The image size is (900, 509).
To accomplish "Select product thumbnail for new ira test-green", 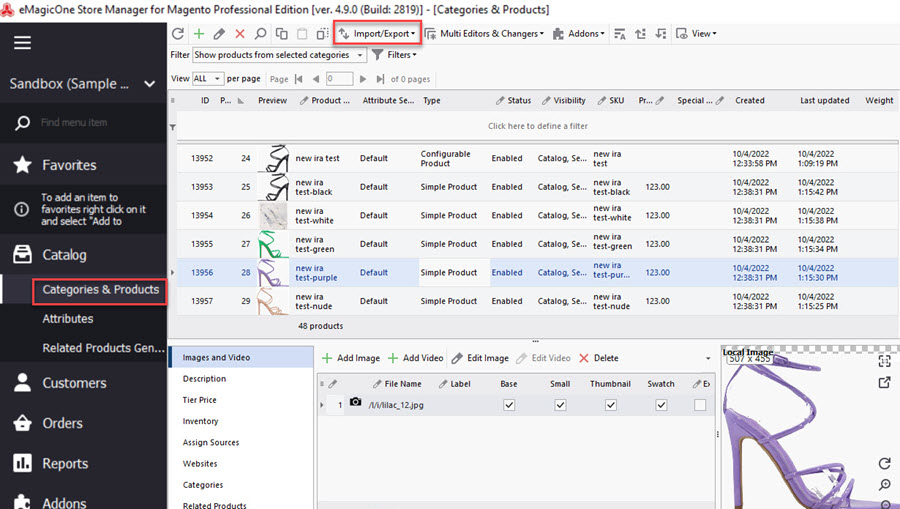I will click(x=273, y=244).
